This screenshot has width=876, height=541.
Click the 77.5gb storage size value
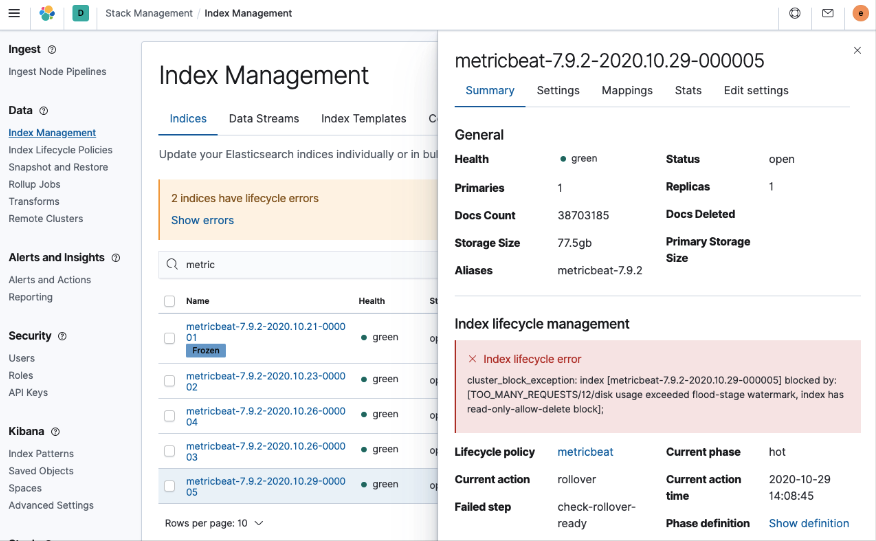(x=574, y=243)
